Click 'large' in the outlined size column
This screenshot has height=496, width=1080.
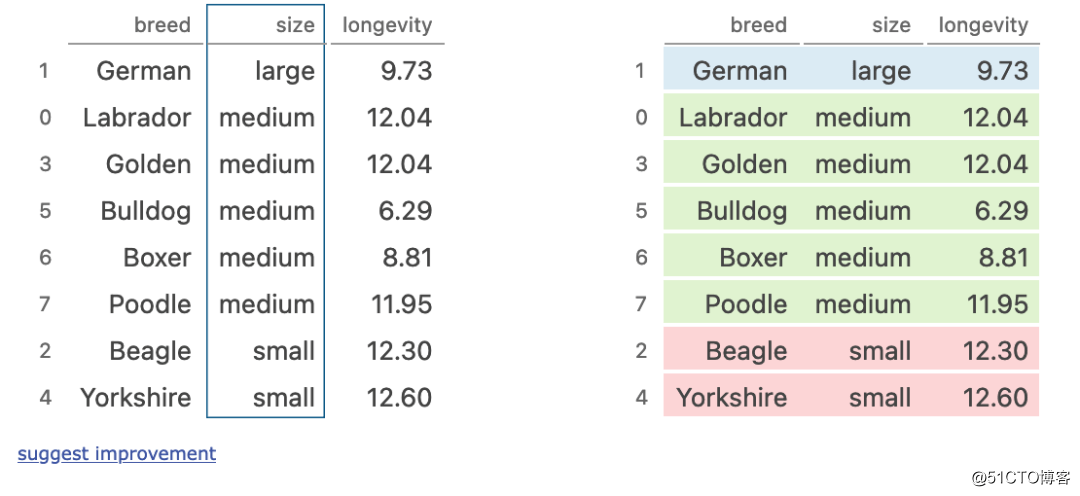tap(284, 71)
